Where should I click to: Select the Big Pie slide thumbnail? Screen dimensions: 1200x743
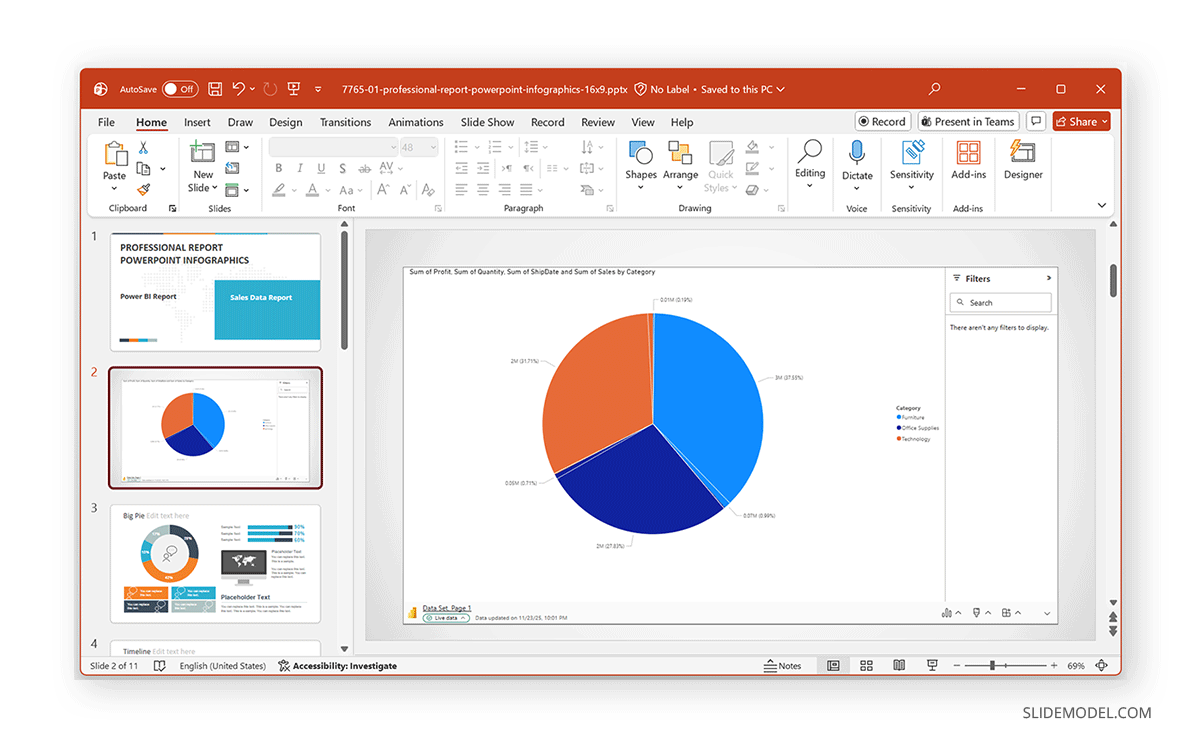[x=215, y=563]
